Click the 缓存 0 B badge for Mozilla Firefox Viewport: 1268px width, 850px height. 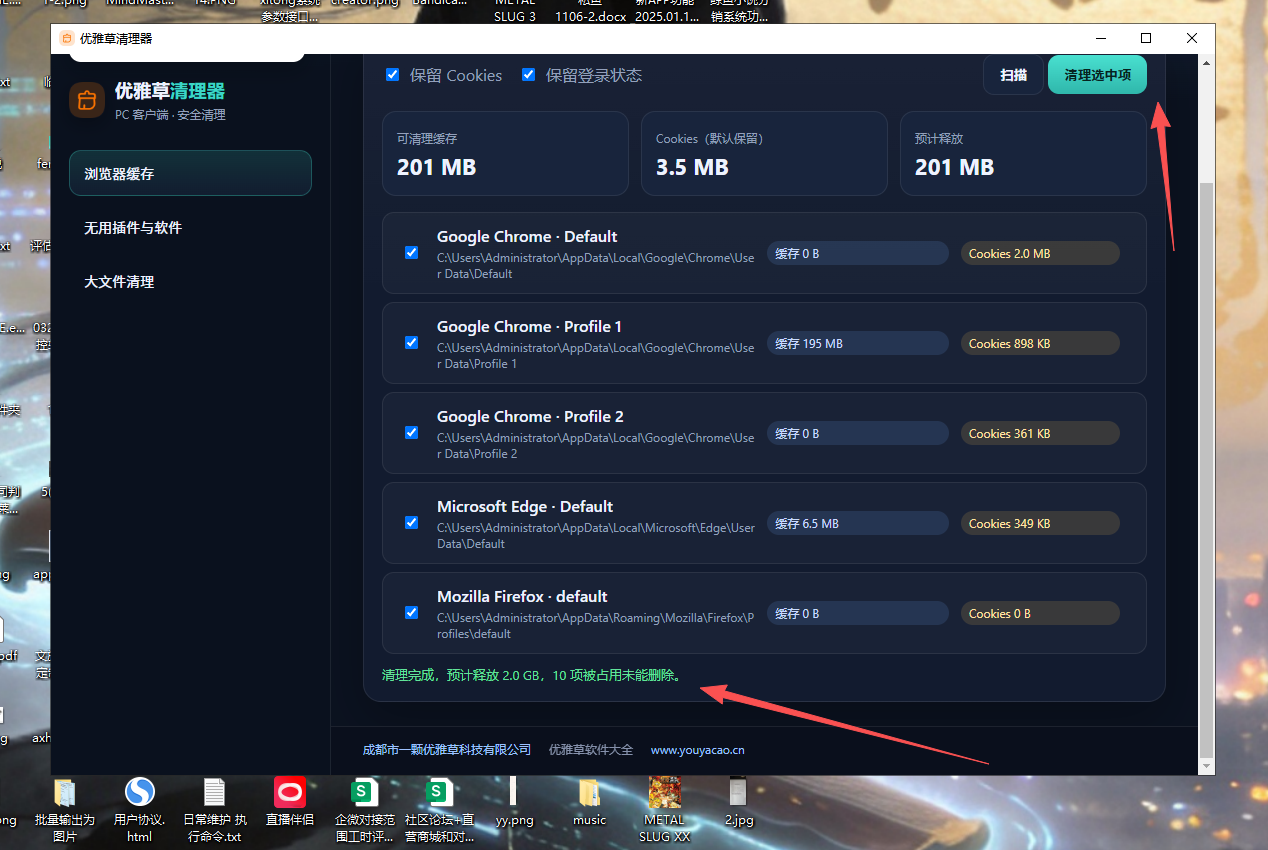858,613
